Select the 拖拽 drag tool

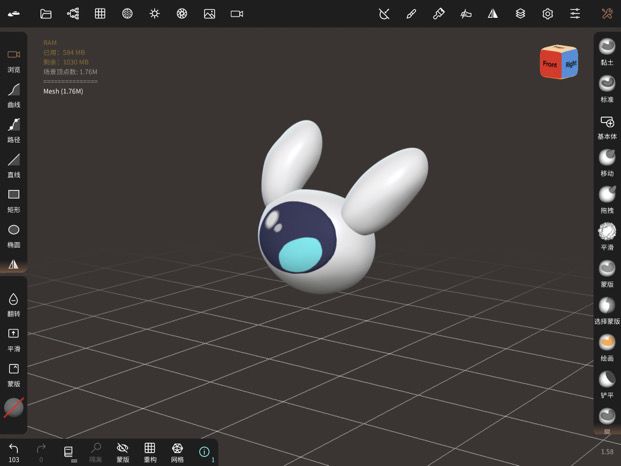(x=607, y=200)
